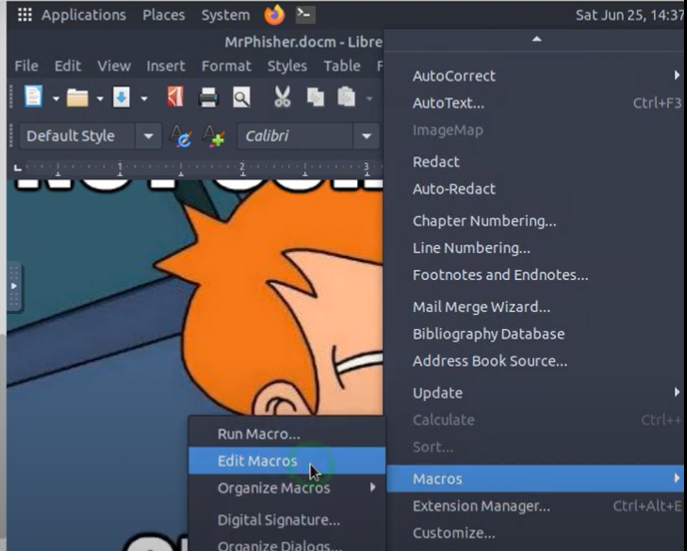The image size is (687, 551).
Task: Open Customize... menu entry
Action: [535, 533]
